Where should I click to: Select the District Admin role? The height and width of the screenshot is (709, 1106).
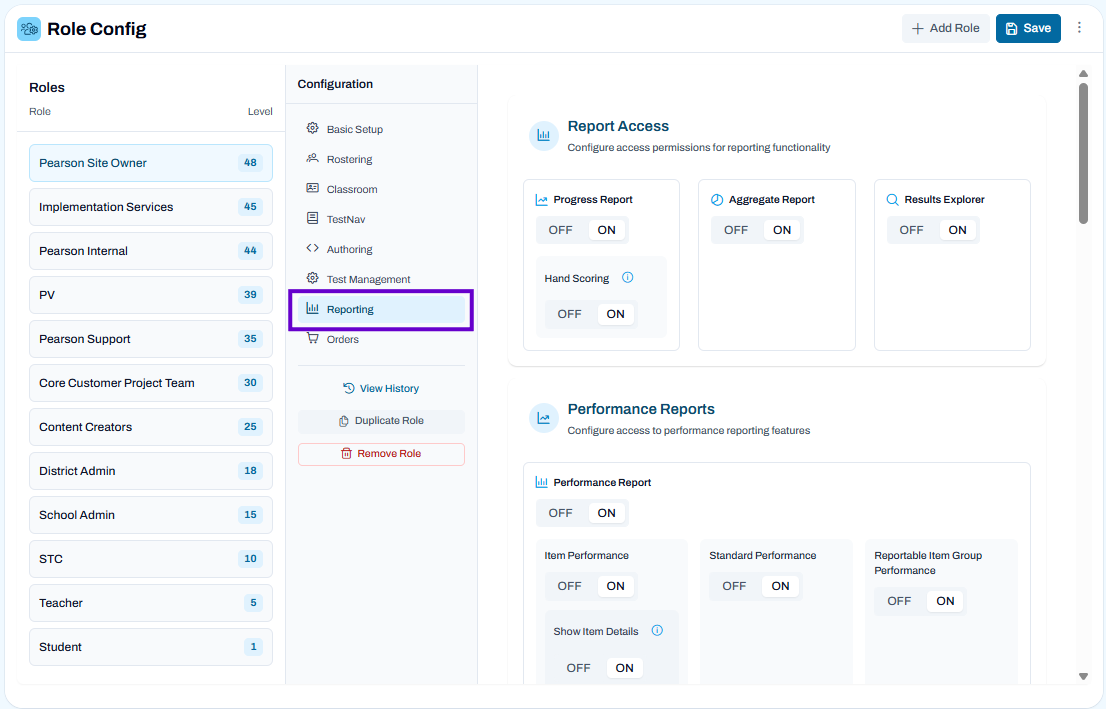pos(151,471)
